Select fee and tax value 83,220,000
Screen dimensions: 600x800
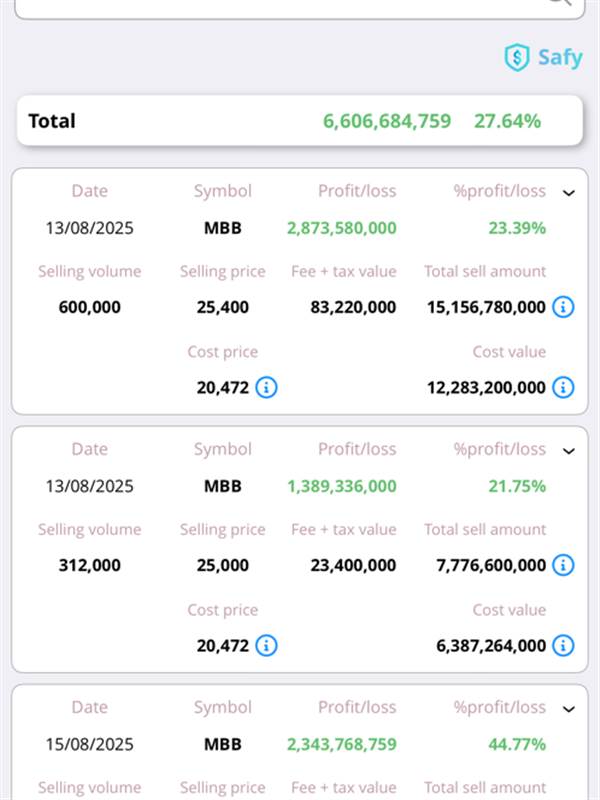[x=353, y=307]
